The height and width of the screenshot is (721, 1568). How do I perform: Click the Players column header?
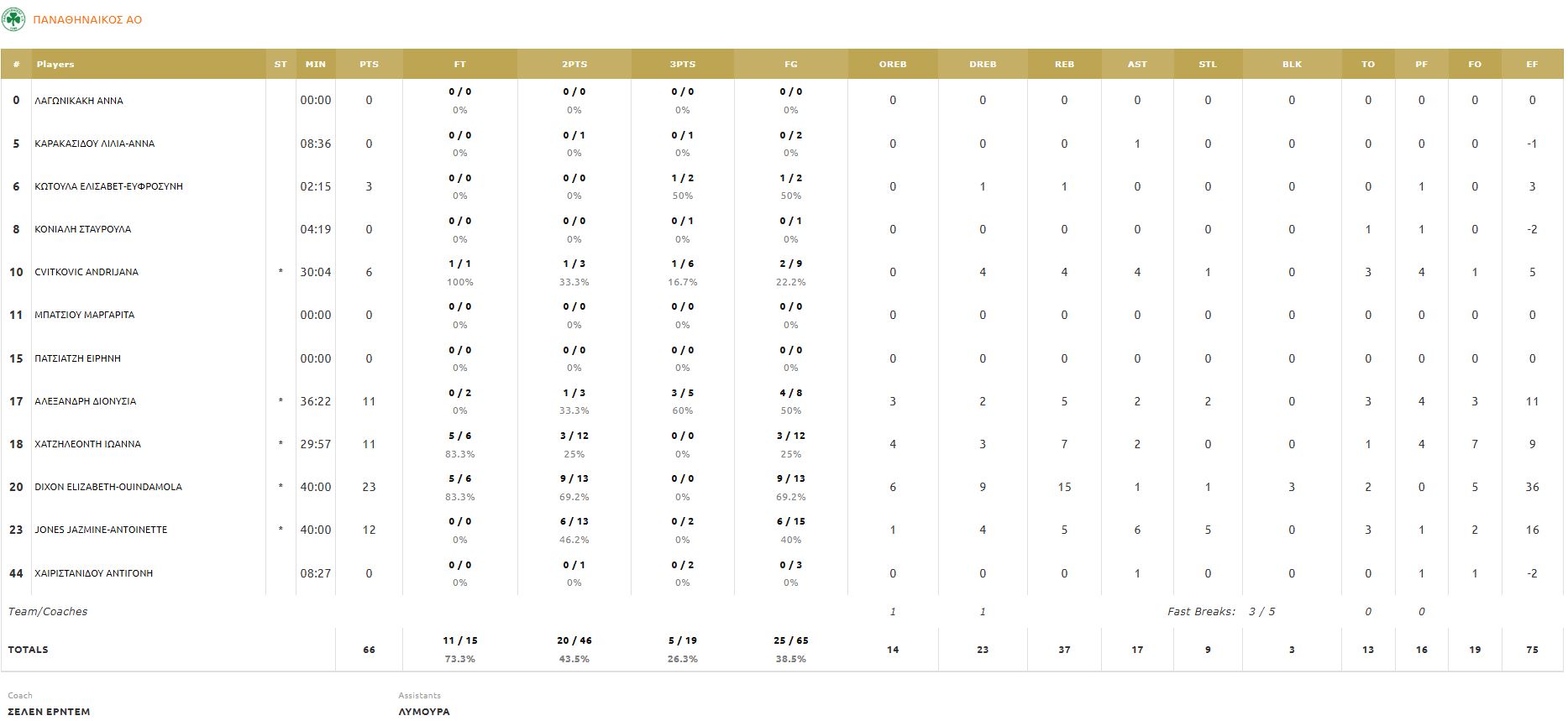pyautogui.click(x=55, y=65)
